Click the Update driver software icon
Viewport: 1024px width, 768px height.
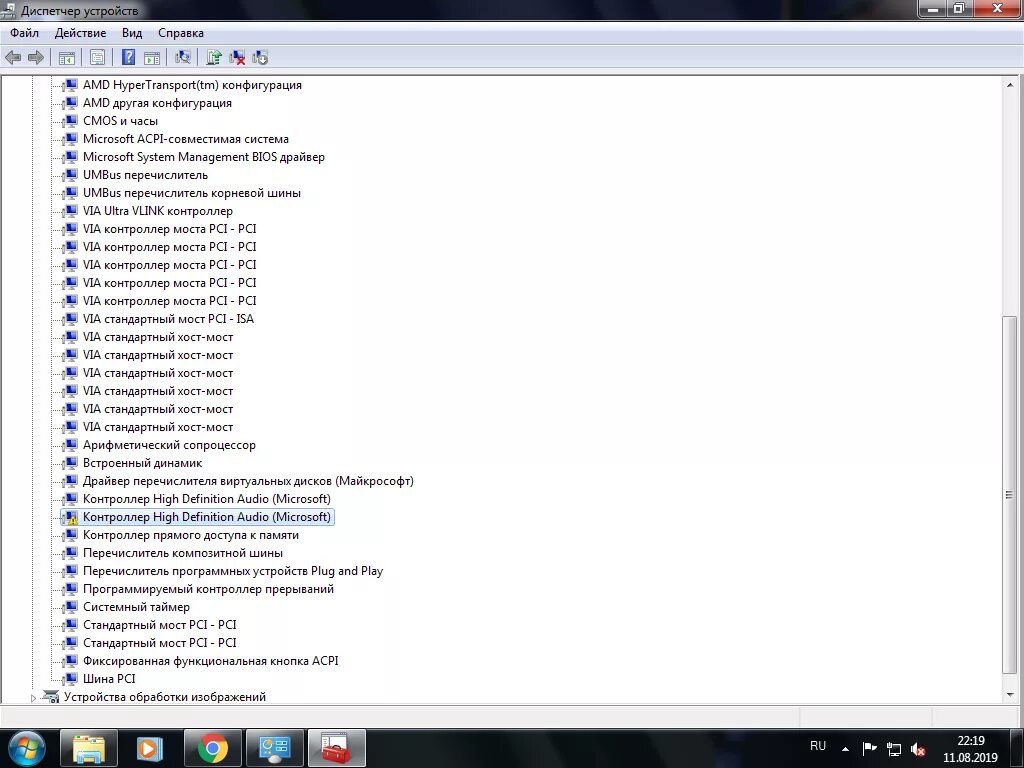pyautogui.click(x=214, y=57)
